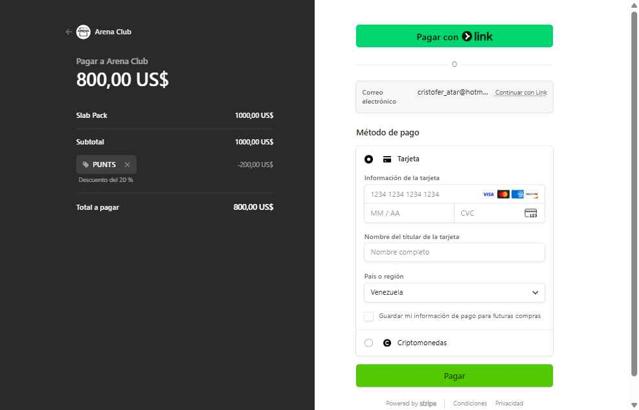Open the Condiciones link

470,403
